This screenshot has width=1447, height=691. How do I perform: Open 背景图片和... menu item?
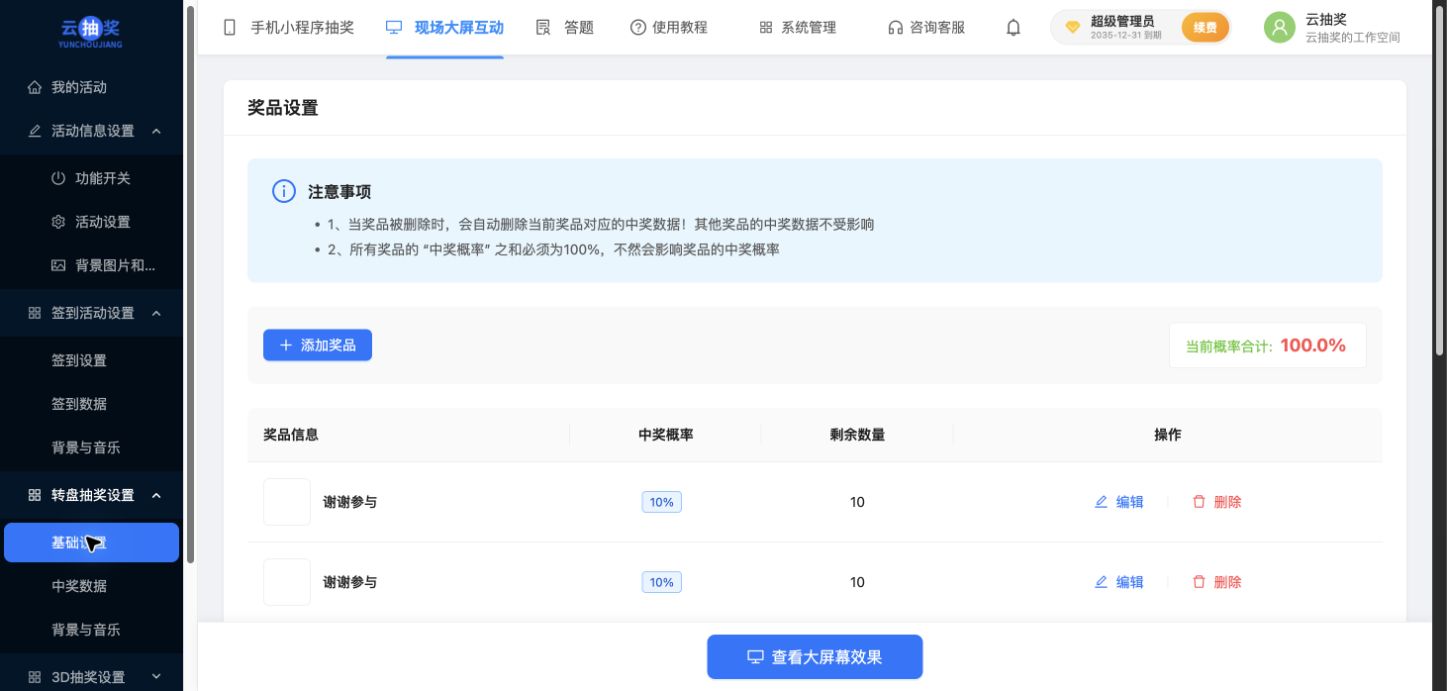pos(115,265)
